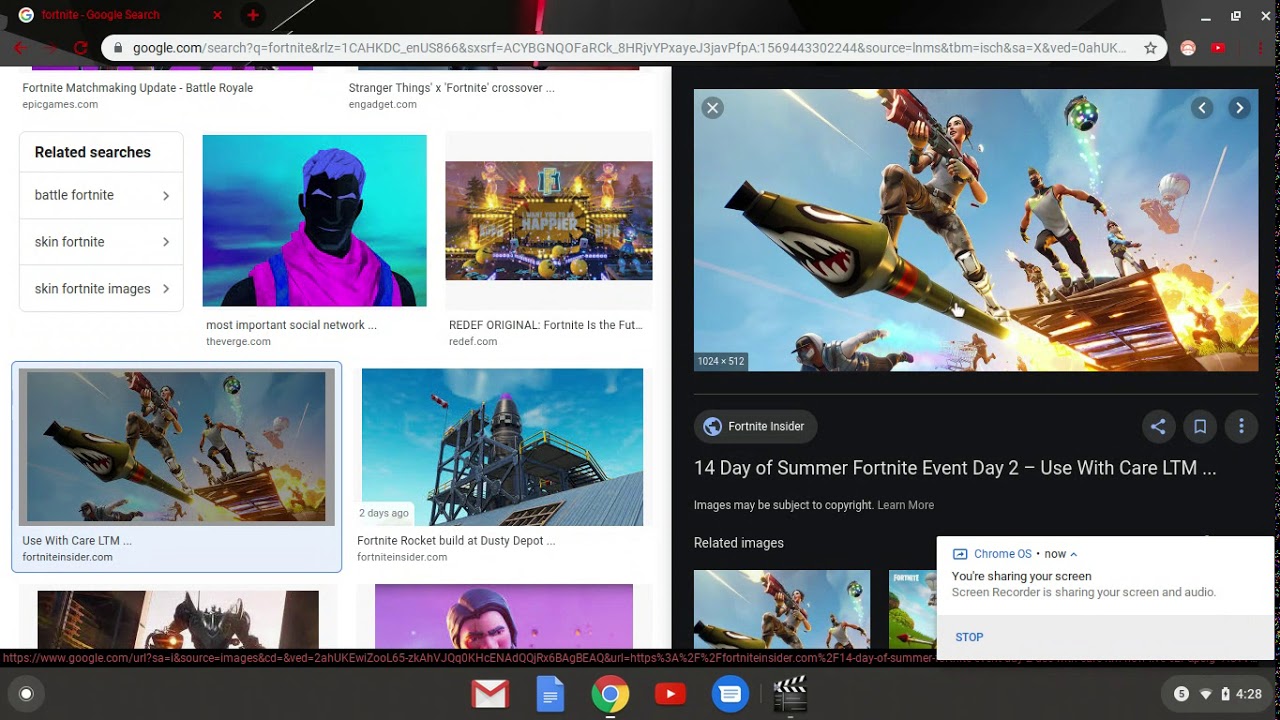Open the large rocket preview image
The height and width of the screenshot is (720, 1280).
[x=976, y=230]
